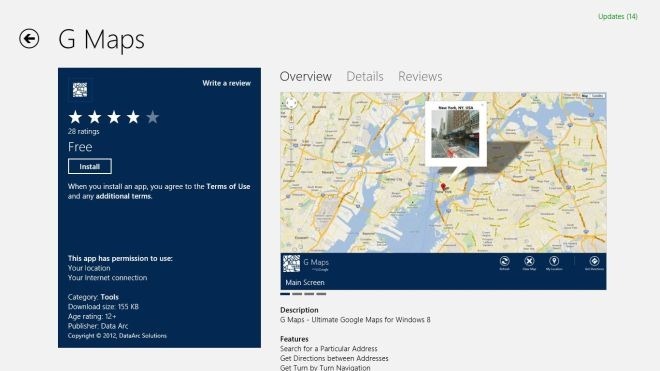Click the 'Your location' permission text
Image resolution: width=660 pixels, height=371 pixels.
coord(89,268)
